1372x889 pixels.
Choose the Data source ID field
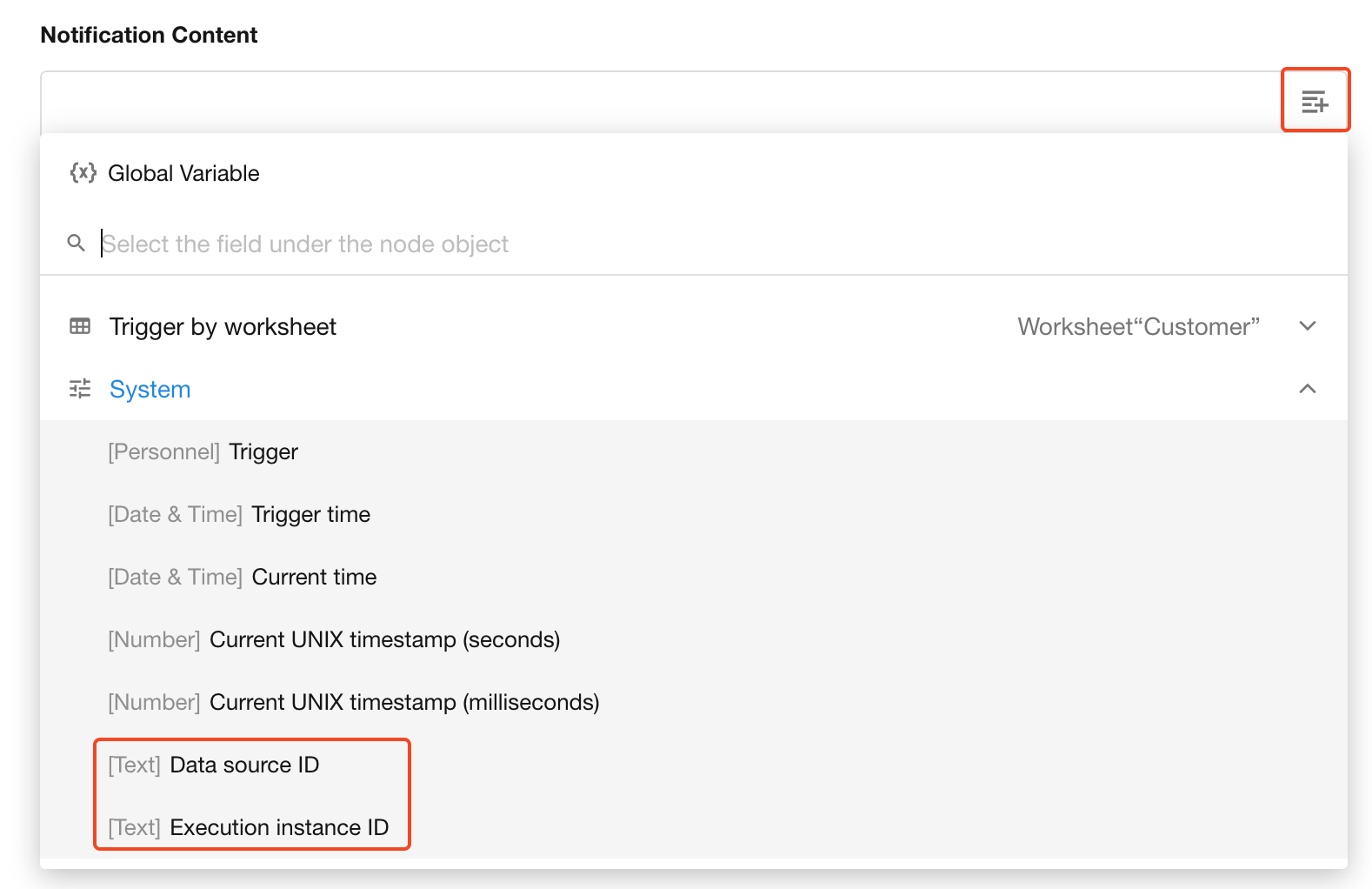(214, 765)
